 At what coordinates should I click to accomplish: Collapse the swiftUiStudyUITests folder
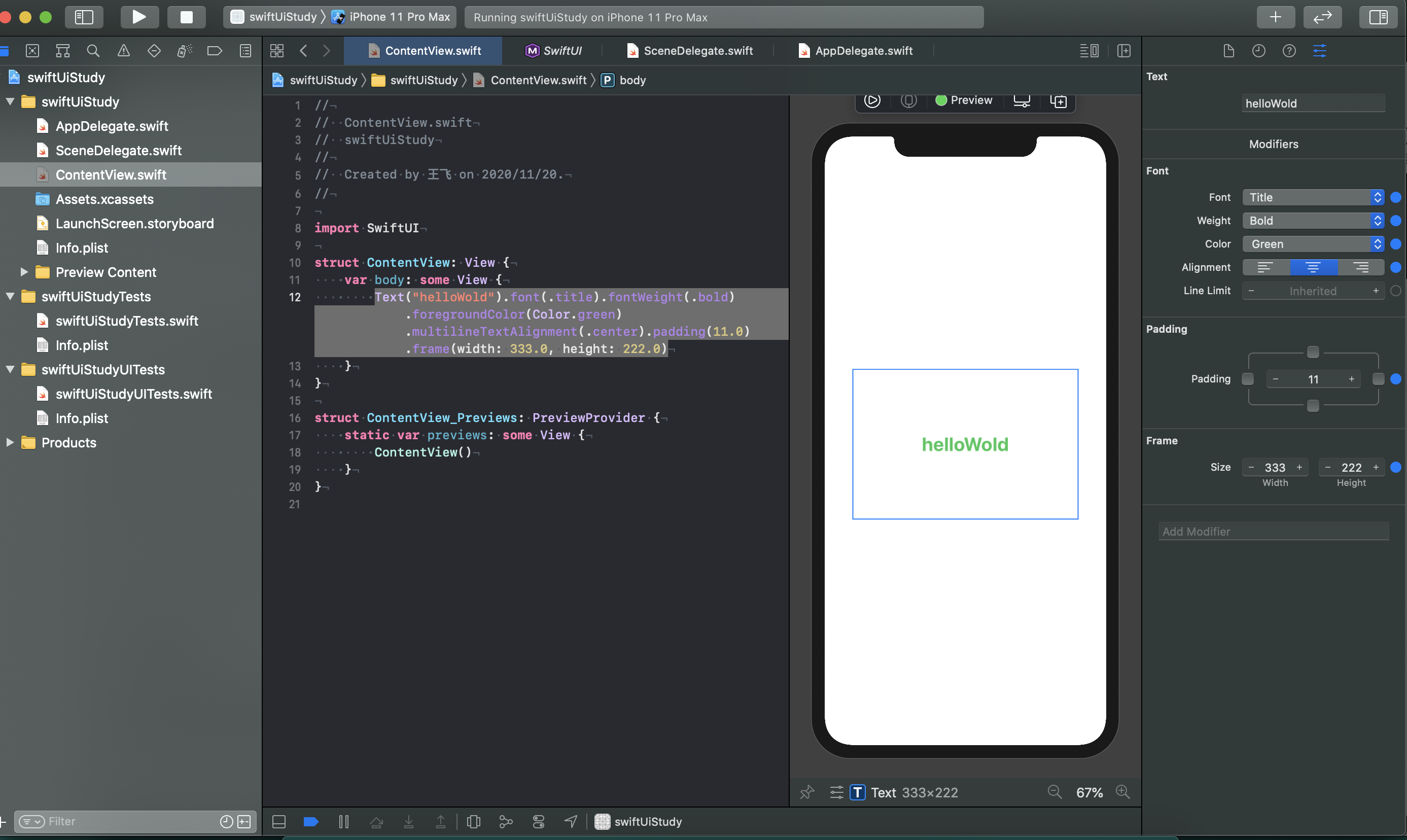[x=10, y=370]
